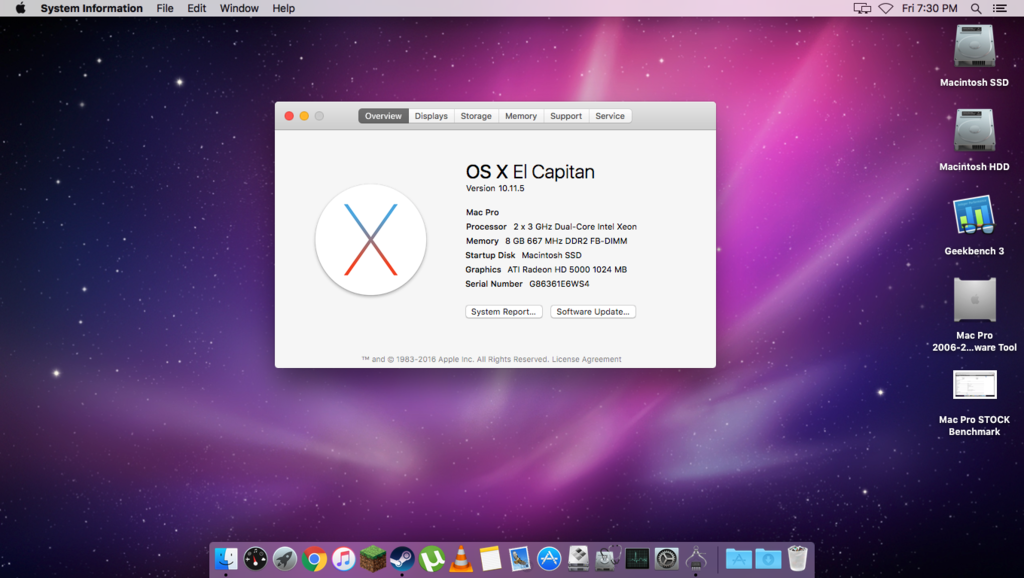Launch Google Chrome from the Dock

314,559
